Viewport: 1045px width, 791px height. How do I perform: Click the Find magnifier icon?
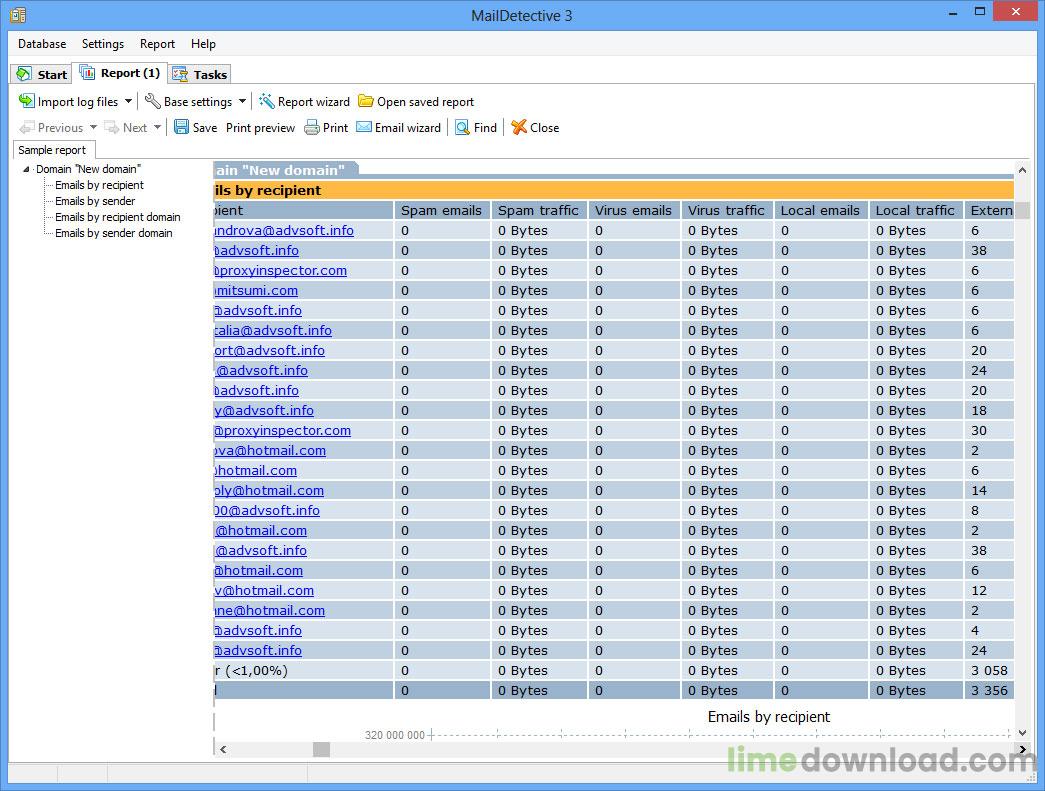463,127
